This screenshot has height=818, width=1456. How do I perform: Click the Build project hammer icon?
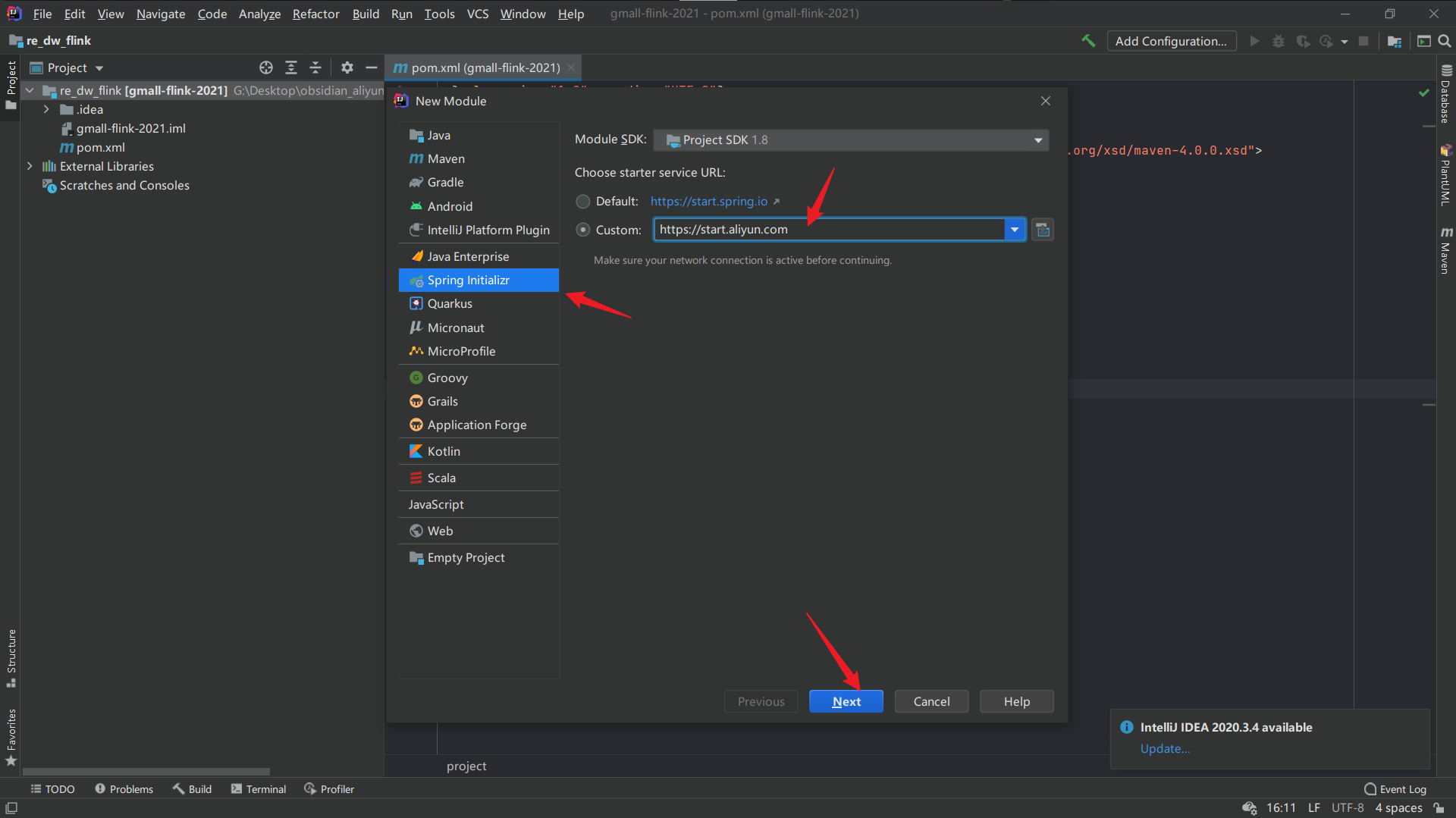tap(1088, 41)
